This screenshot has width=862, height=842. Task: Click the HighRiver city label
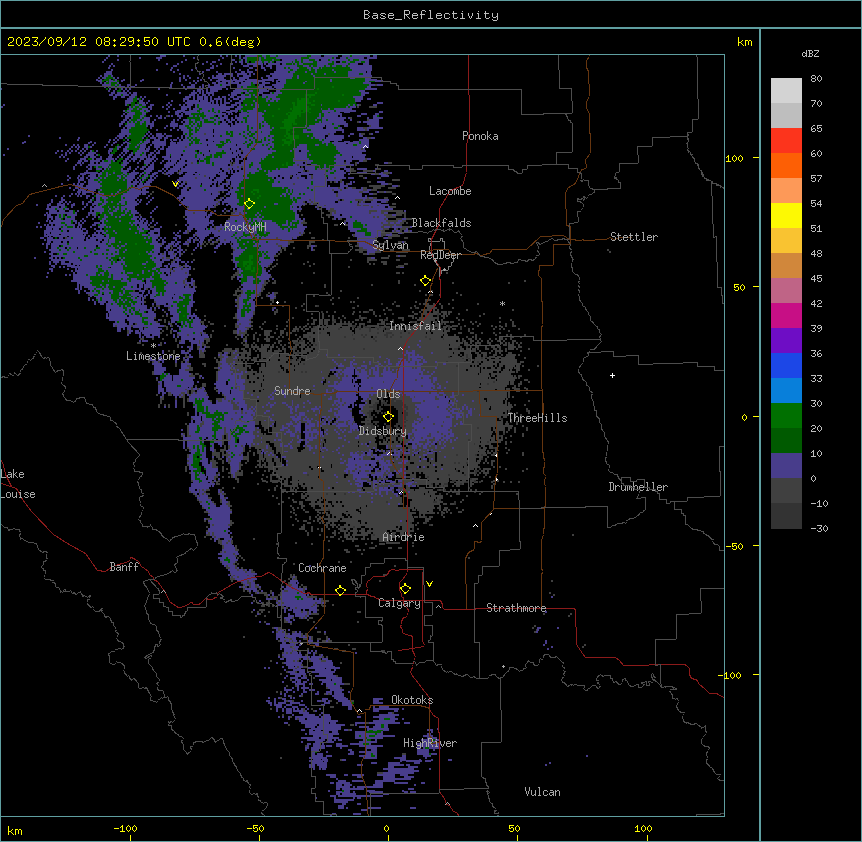(x=430, y=743)
